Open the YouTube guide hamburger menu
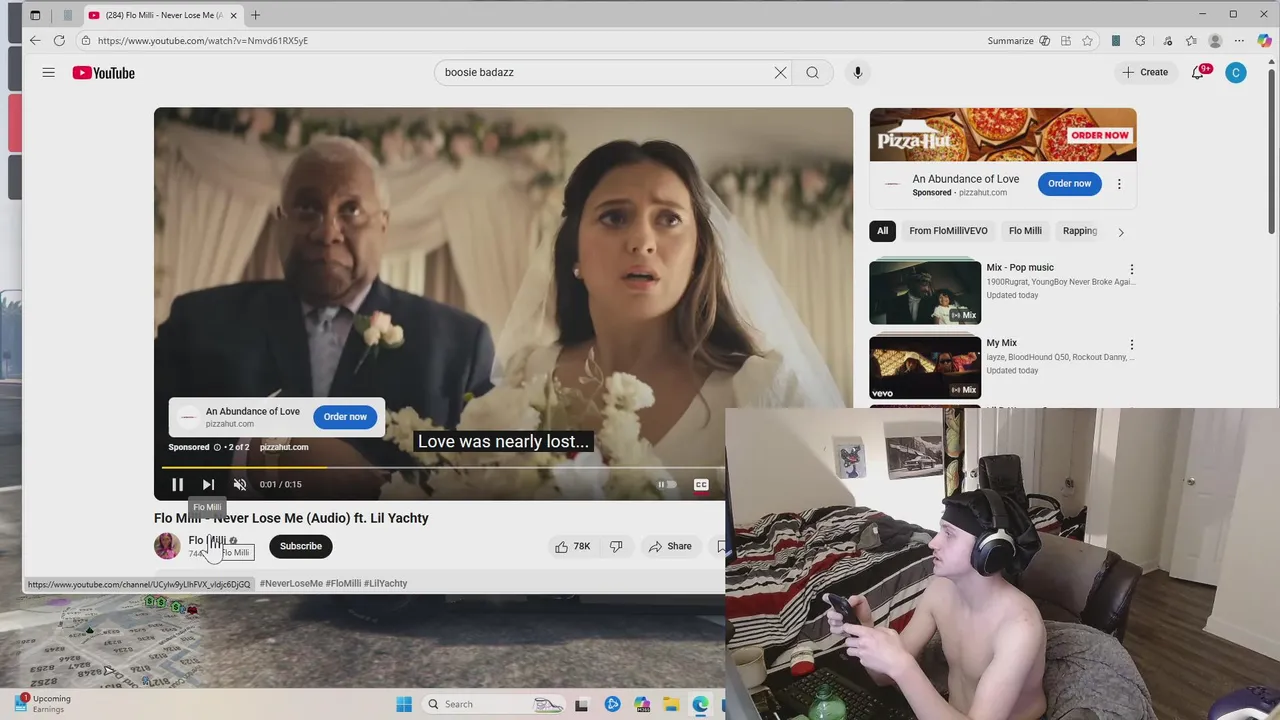 click(x=48, y=72)
